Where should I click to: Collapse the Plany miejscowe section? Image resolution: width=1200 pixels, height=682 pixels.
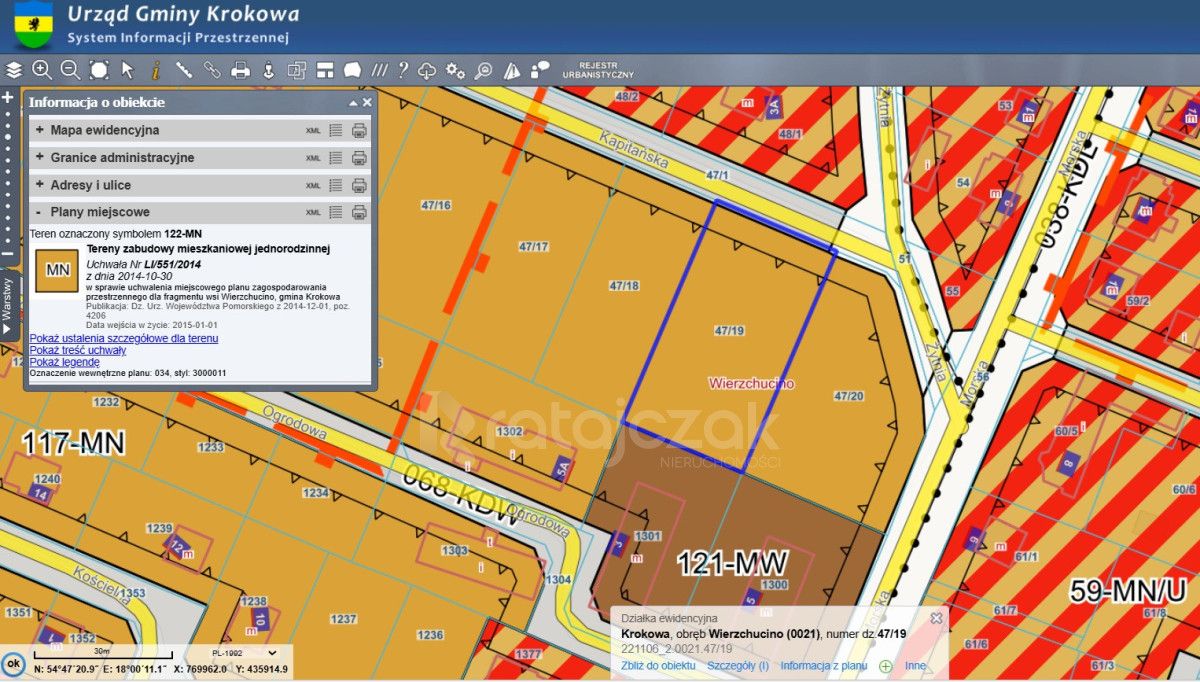pos(40,212)
